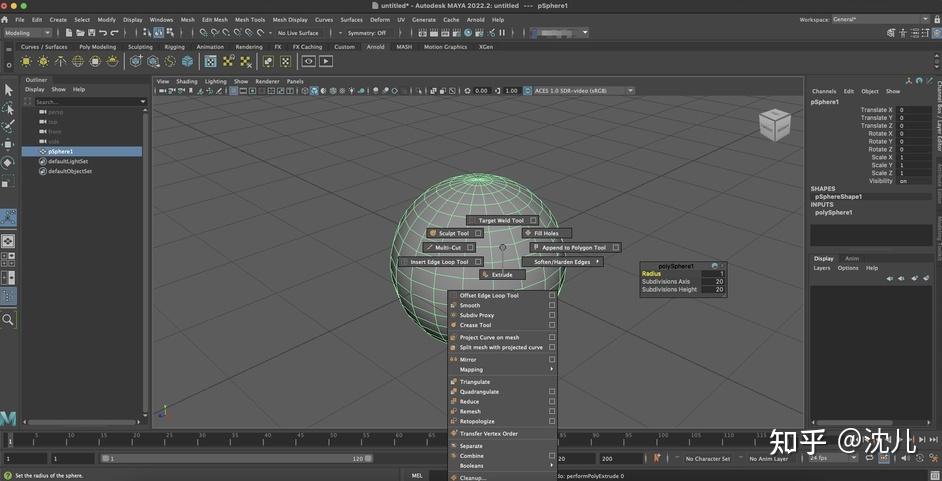Switch to the Arnold shelf tab
Viewport: 942px width, 481px height.
point(375,47)
